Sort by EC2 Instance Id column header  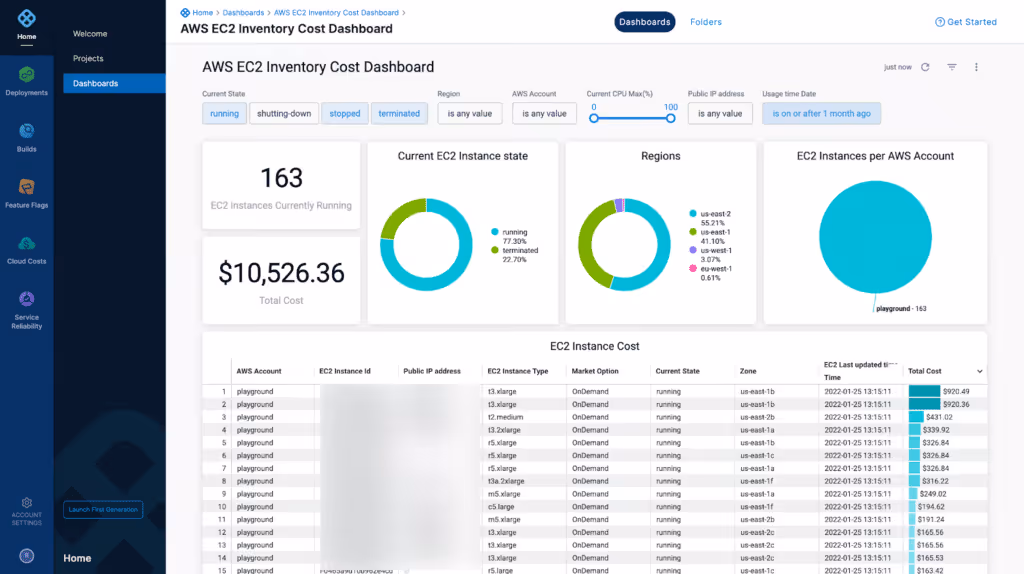345,371
